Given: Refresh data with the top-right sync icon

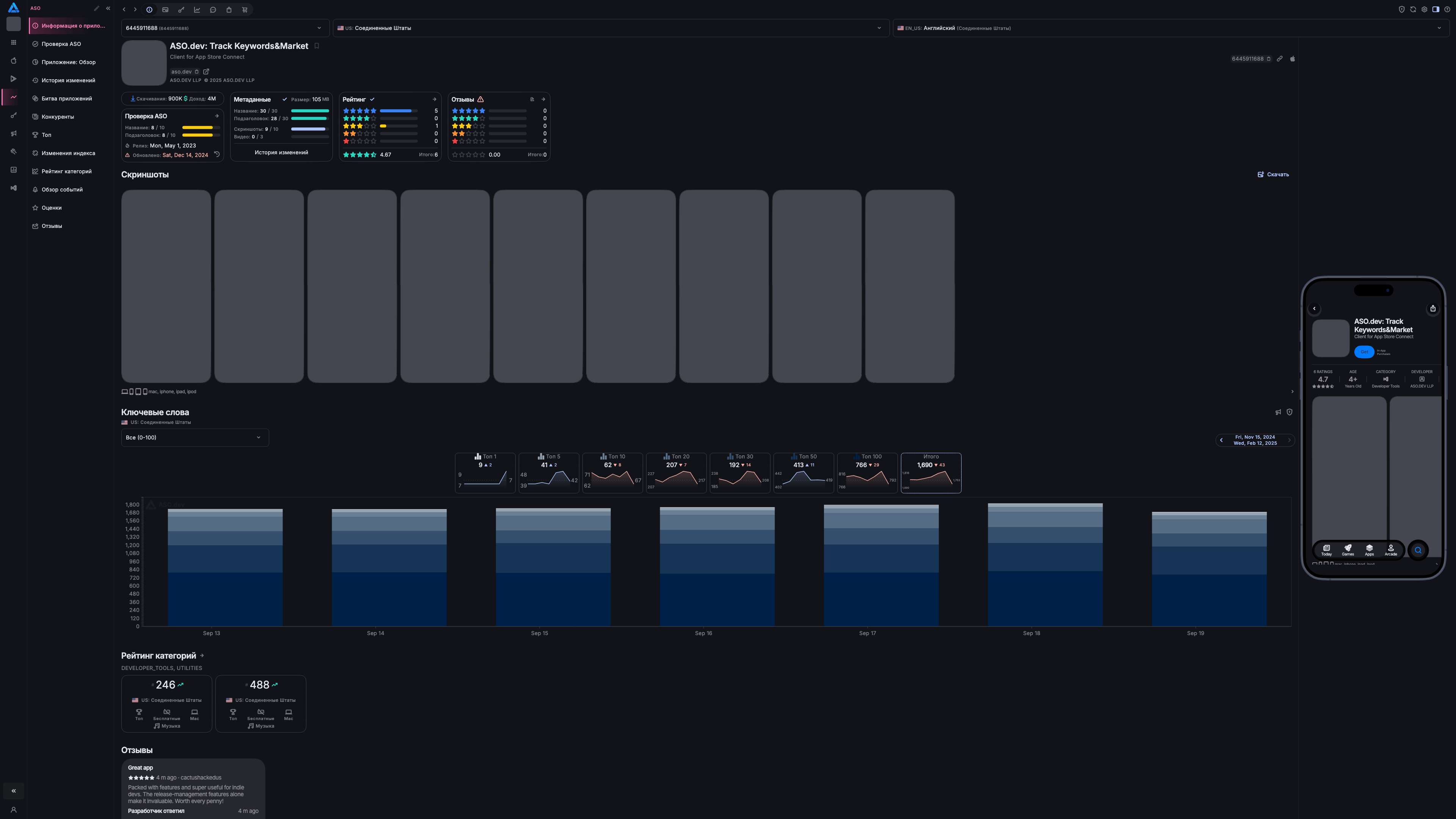Looking at the screenshot, I should tap(1413, 9).
